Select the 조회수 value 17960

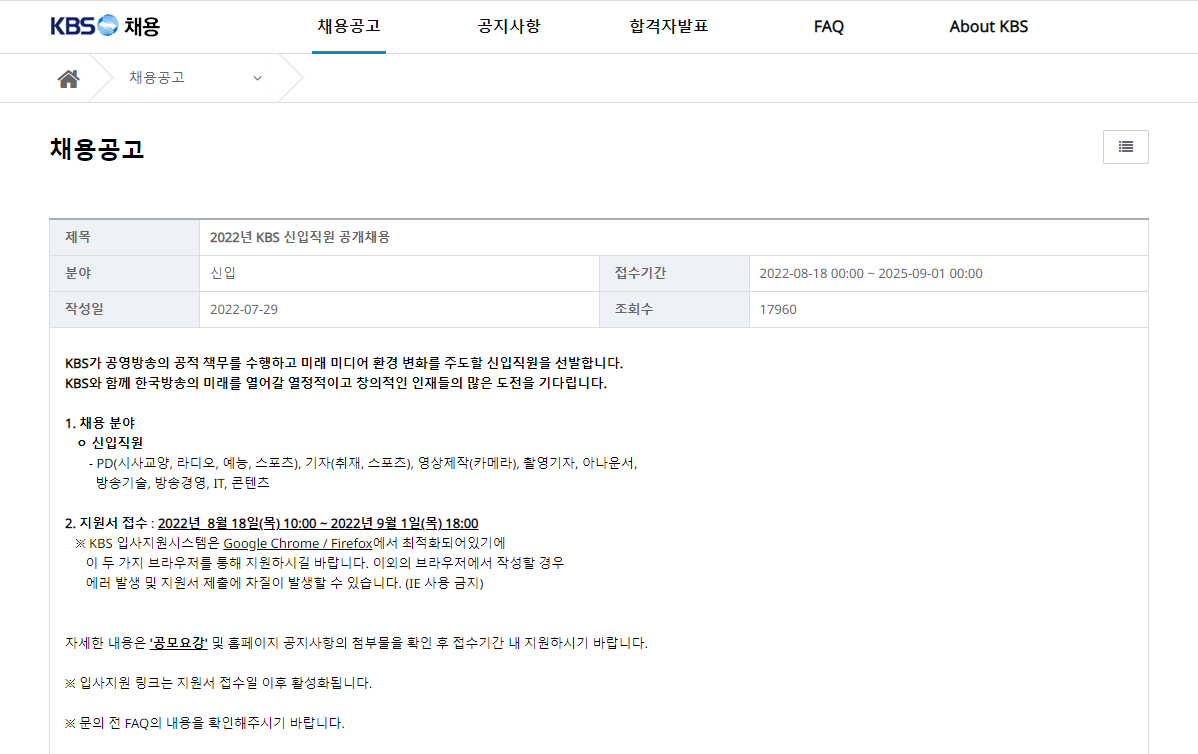(x=777, y=310)
